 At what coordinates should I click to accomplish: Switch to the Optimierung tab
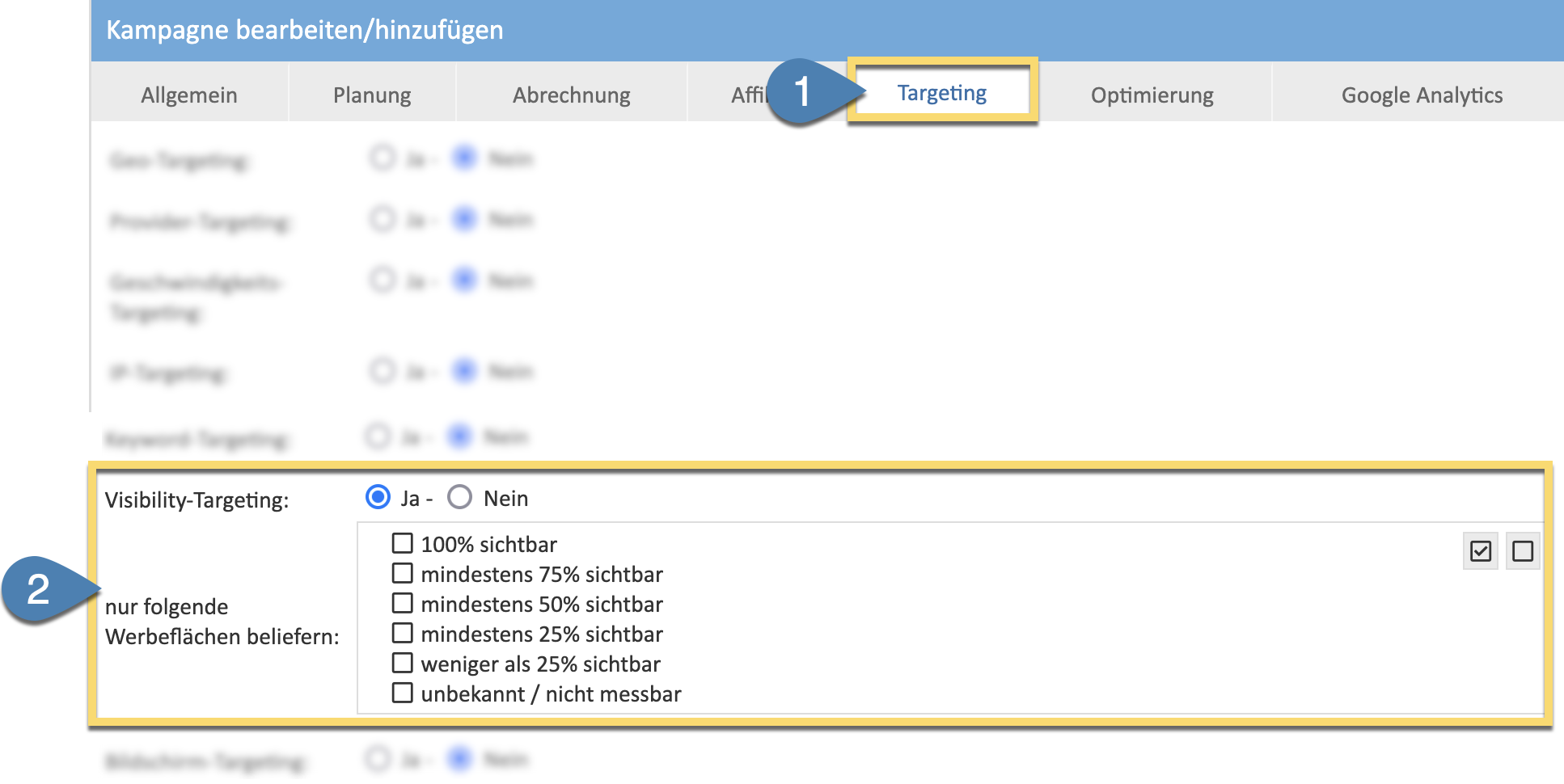(1152, 95)
